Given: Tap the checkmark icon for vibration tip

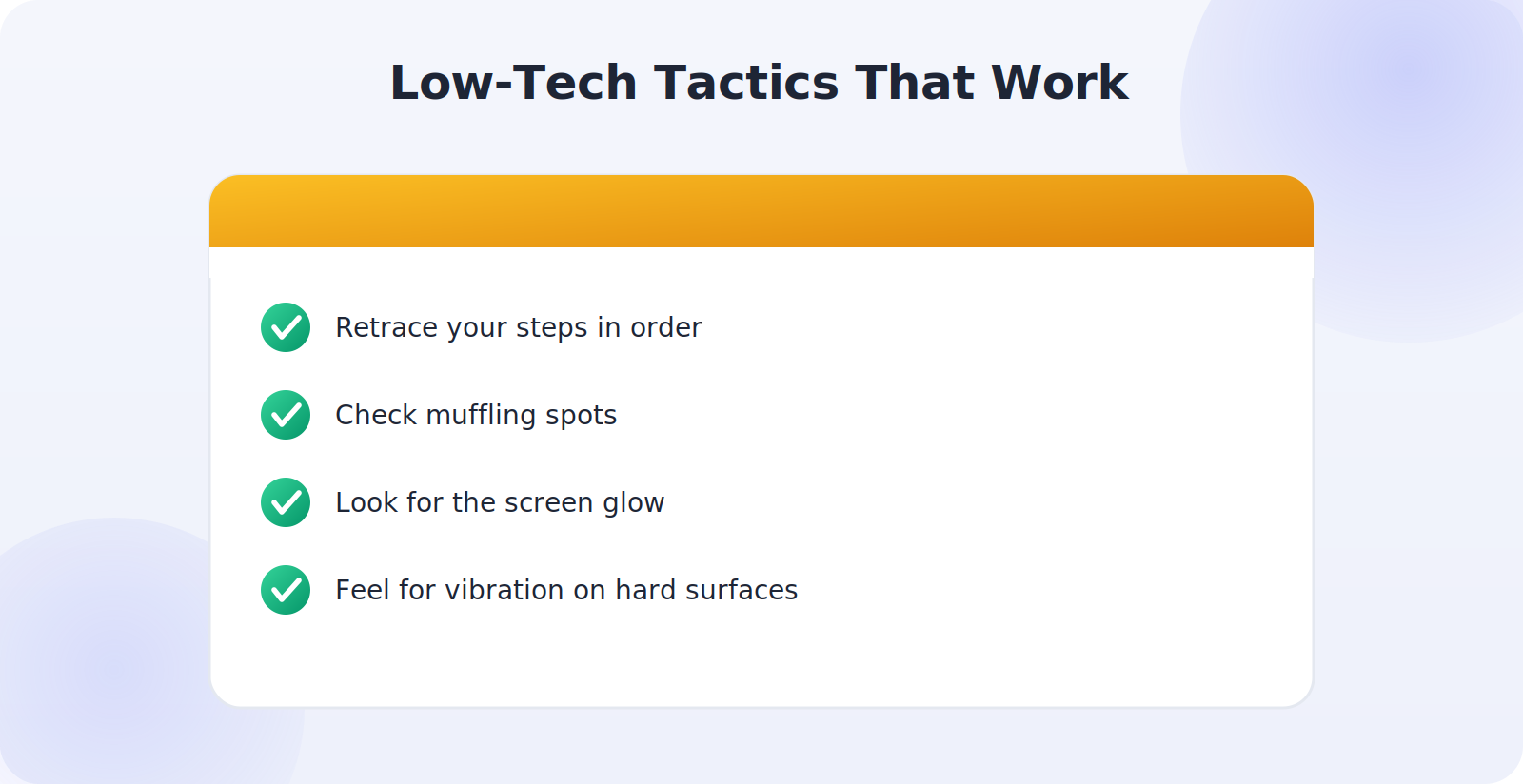Looking at the screenshot, I should tap(286, 590).
